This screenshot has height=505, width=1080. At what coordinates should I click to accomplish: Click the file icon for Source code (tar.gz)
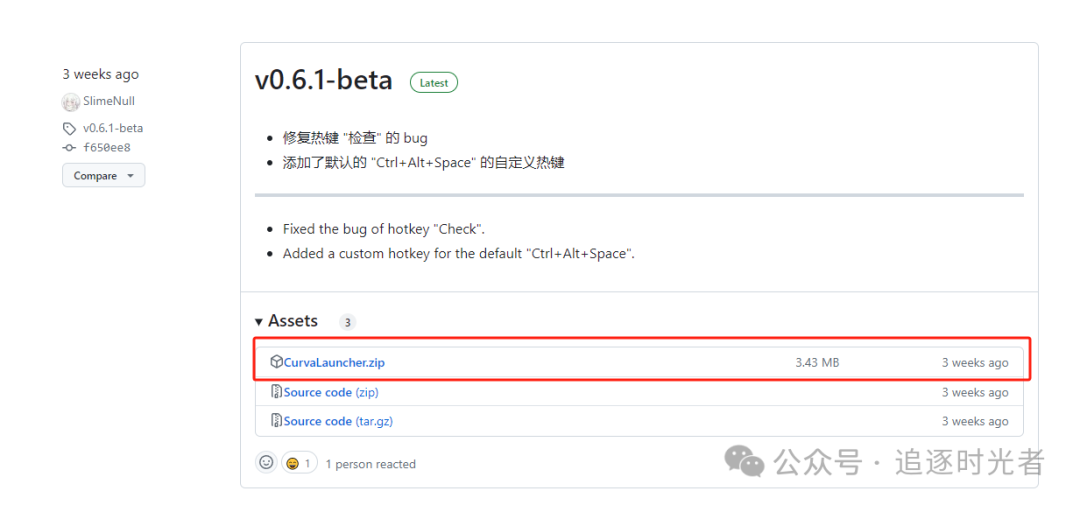tap(276, 421)
